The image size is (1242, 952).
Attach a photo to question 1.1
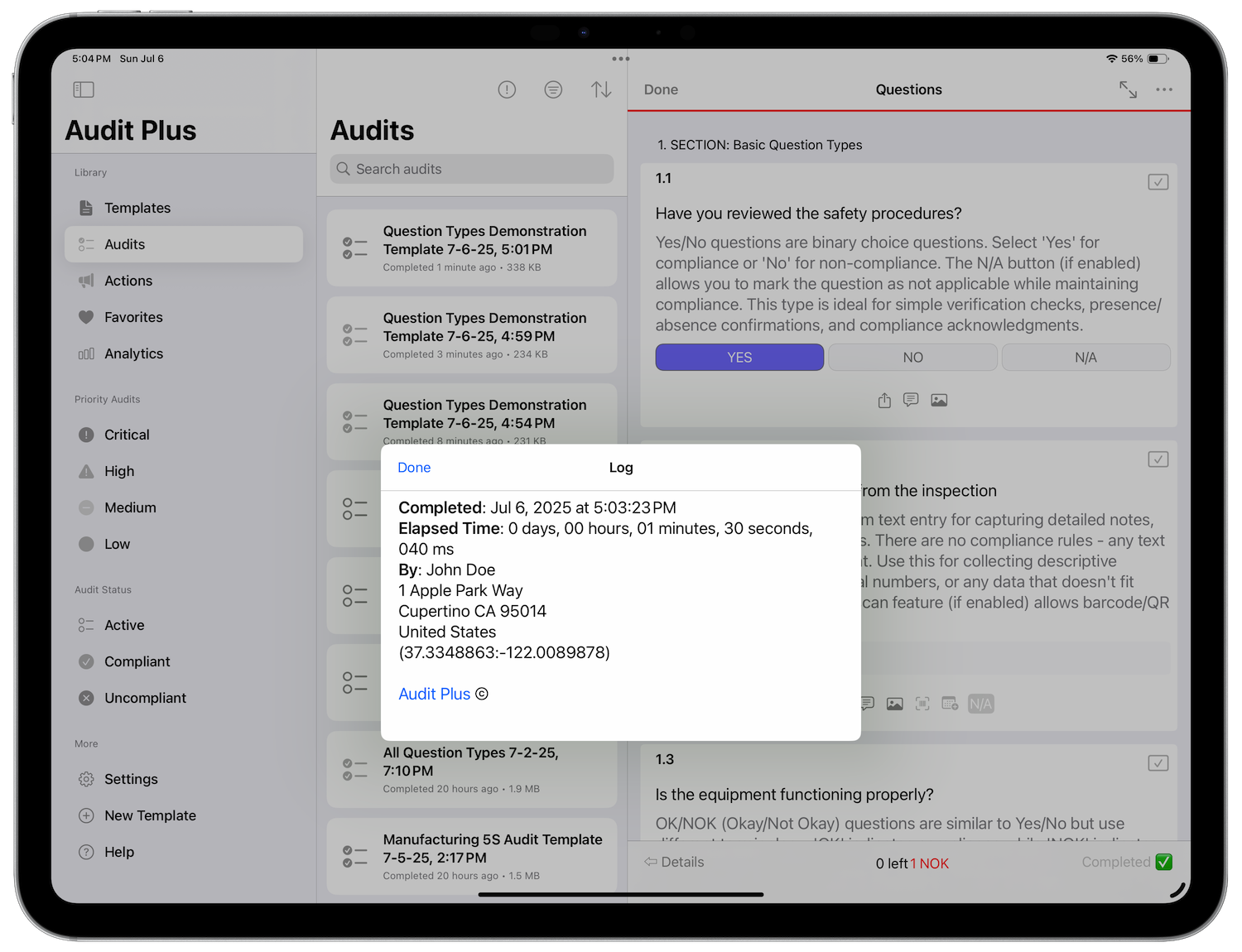click(939, 400)
